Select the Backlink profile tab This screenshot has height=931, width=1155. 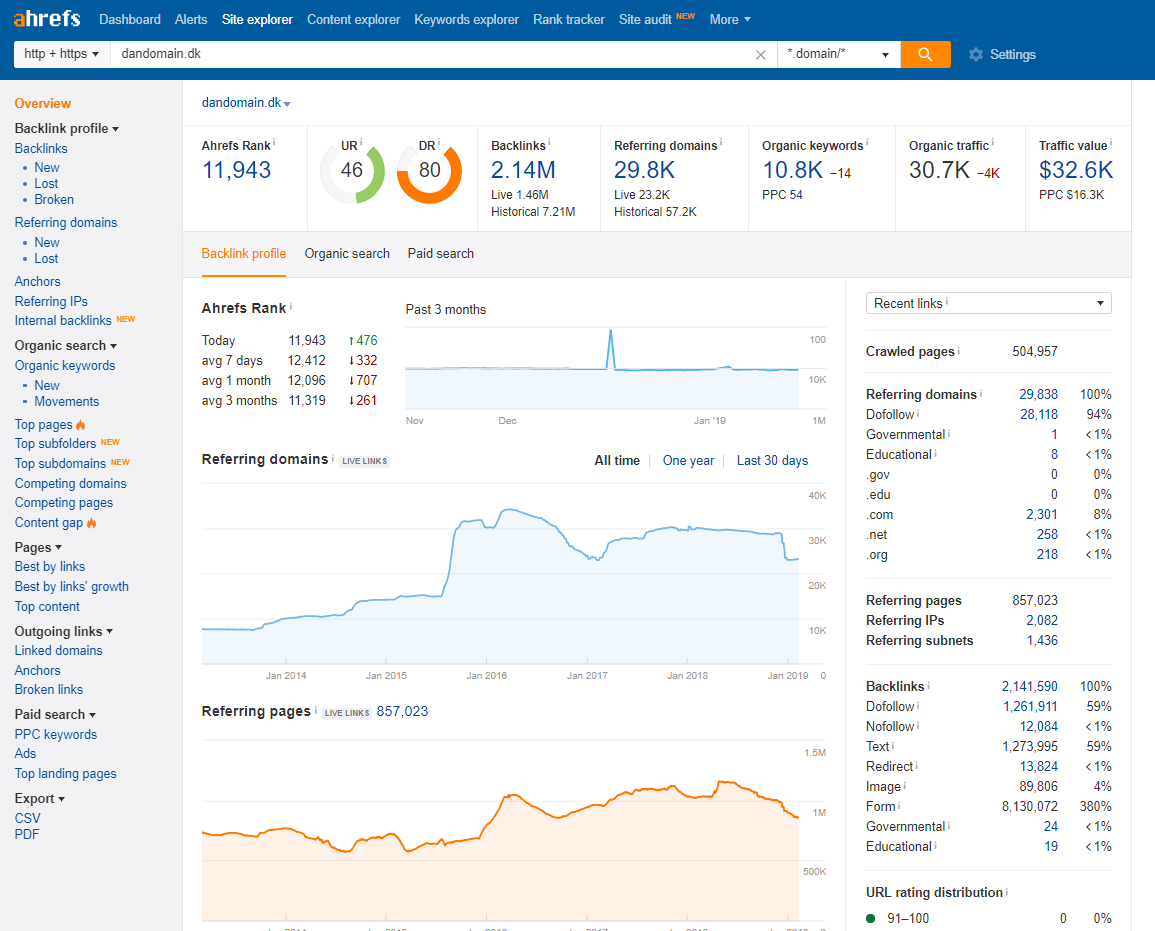[244, 253]
